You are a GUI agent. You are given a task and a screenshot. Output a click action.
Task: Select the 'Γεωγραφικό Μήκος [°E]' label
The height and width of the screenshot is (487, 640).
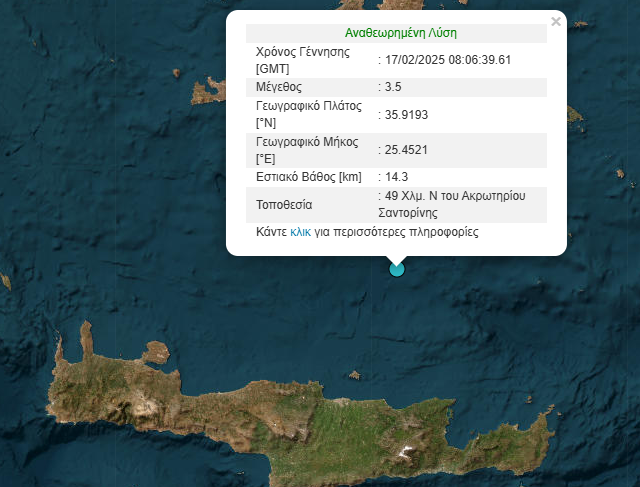(307, 150)
